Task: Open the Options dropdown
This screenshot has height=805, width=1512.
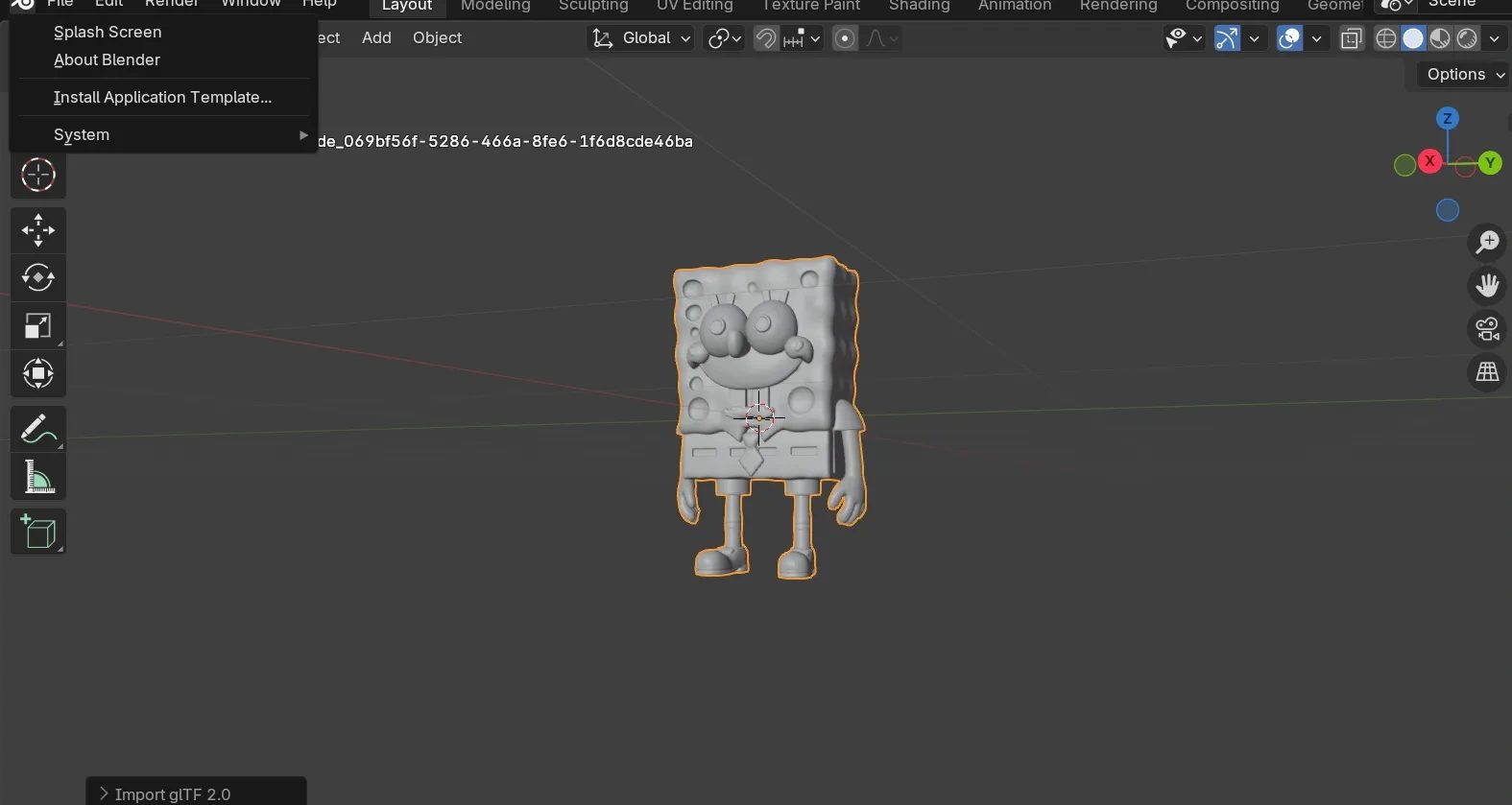Action: click(1465, 75)
